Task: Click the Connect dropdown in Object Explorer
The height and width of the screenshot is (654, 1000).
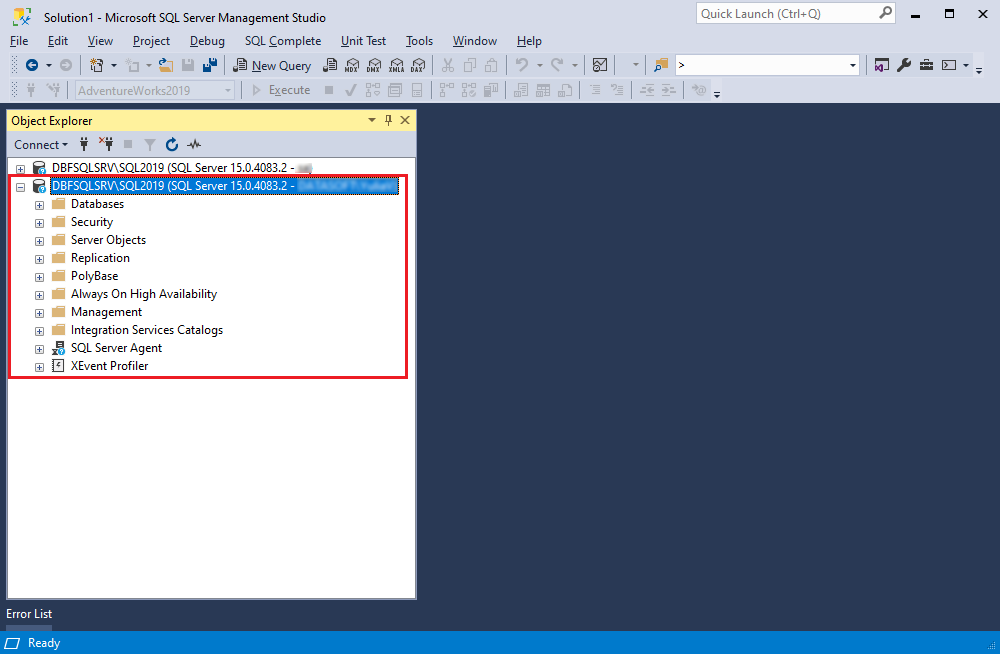Action: coord(41,145)
